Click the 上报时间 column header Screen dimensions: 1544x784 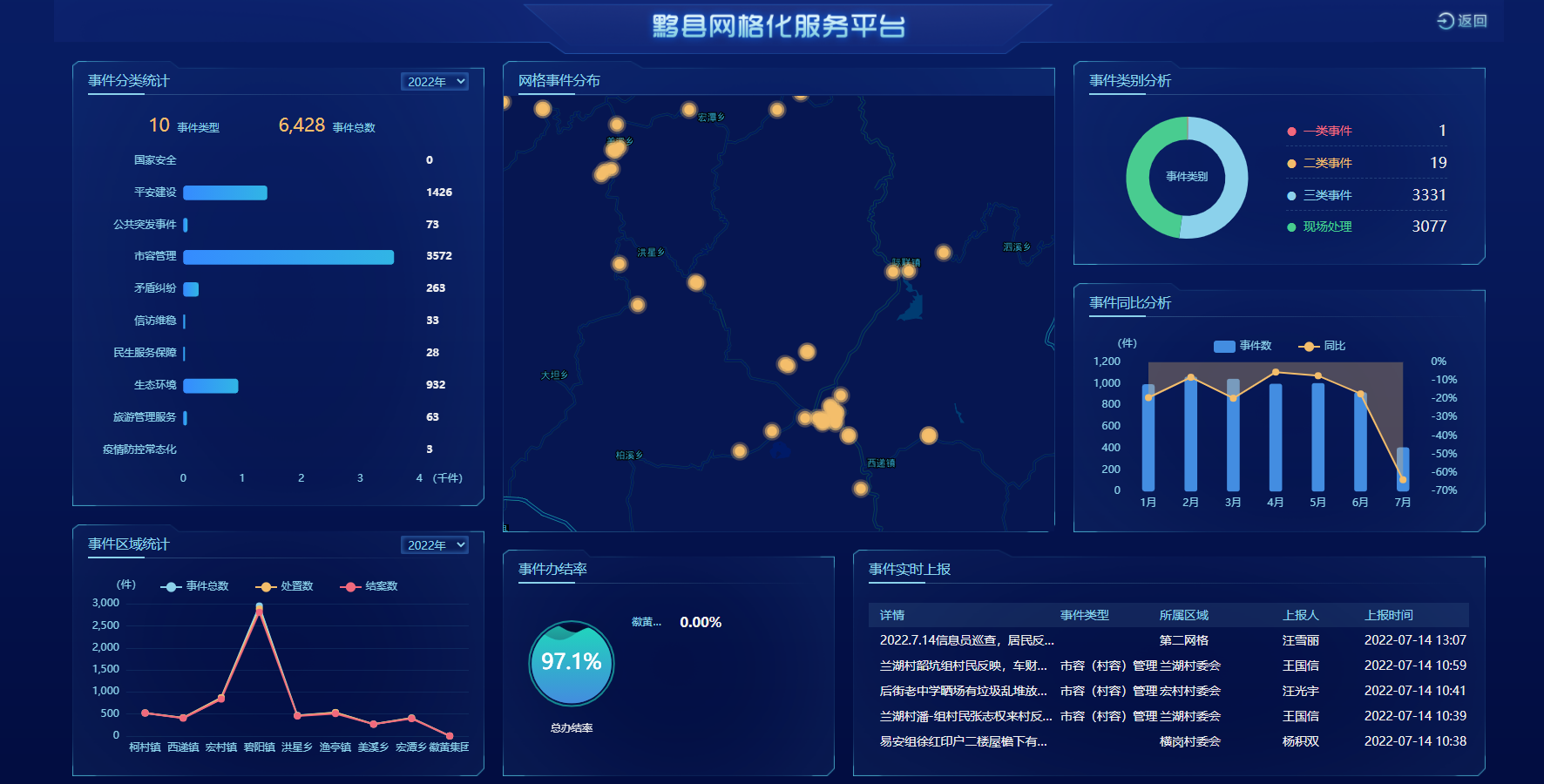click(1389, 615)
